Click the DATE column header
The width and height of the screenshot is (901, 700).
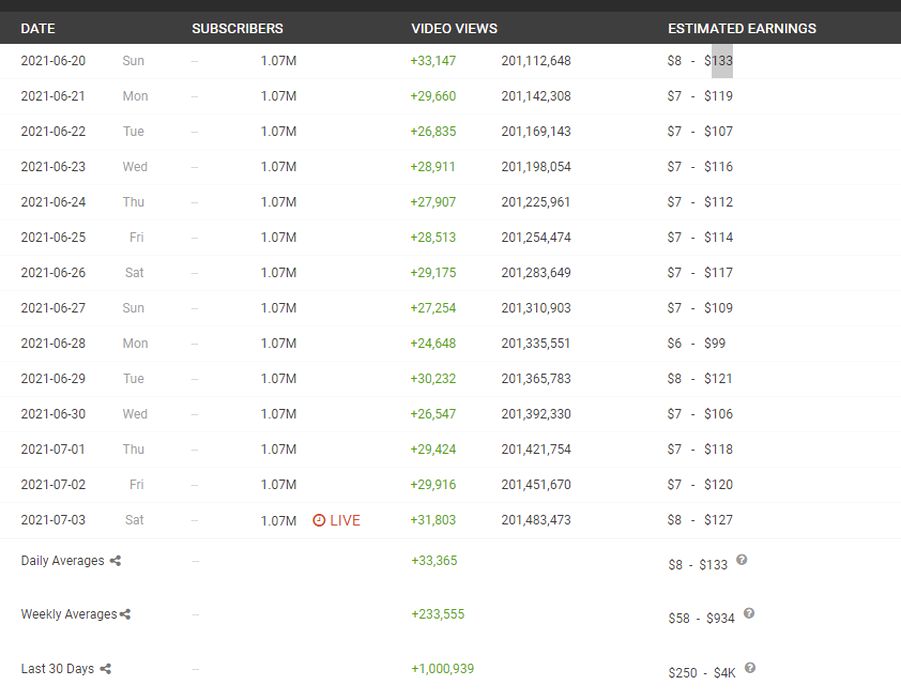click(x=38, y=28)
